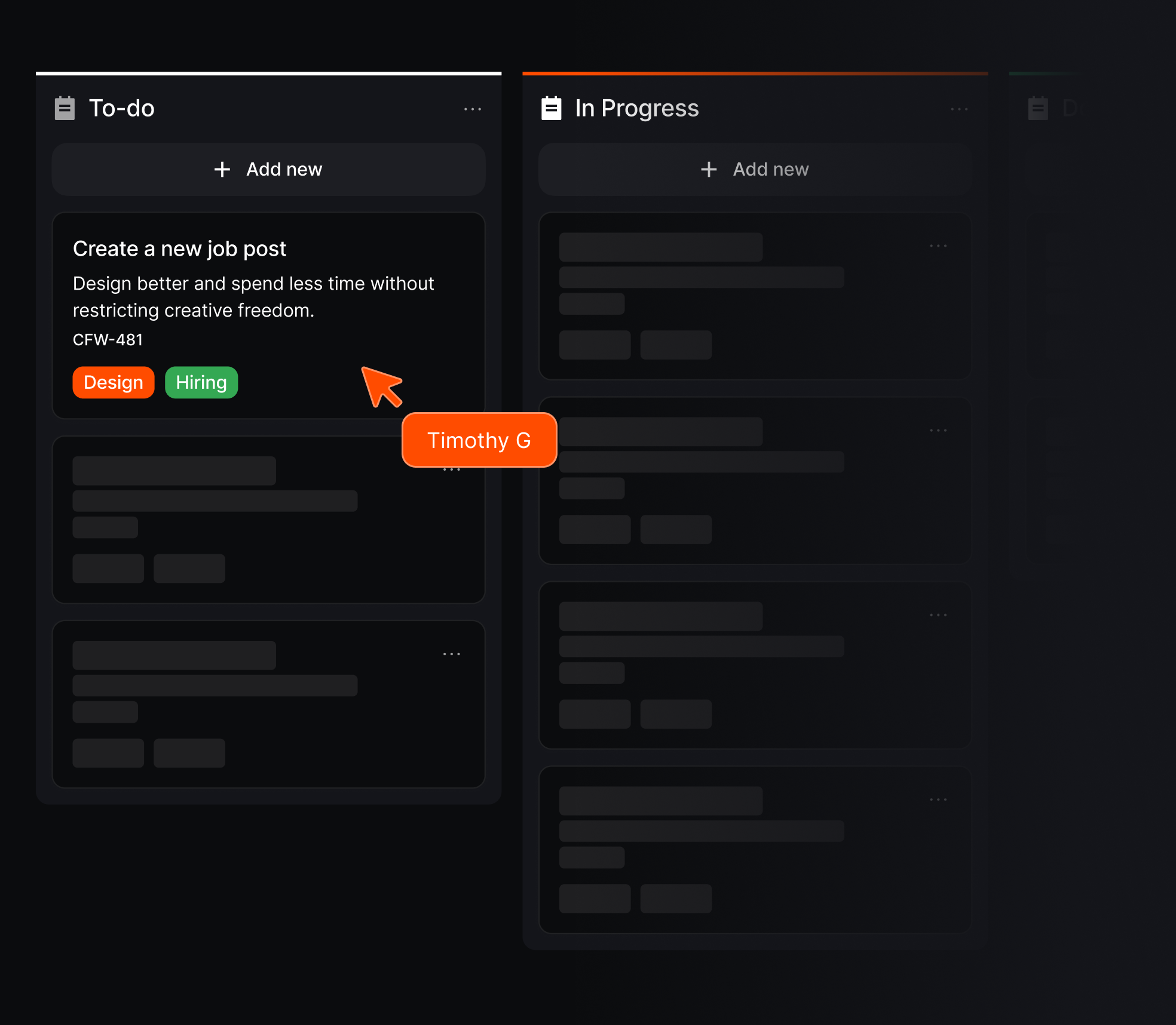
Task: Click Add new in the In Progress column
Action: tap(755, 169)
